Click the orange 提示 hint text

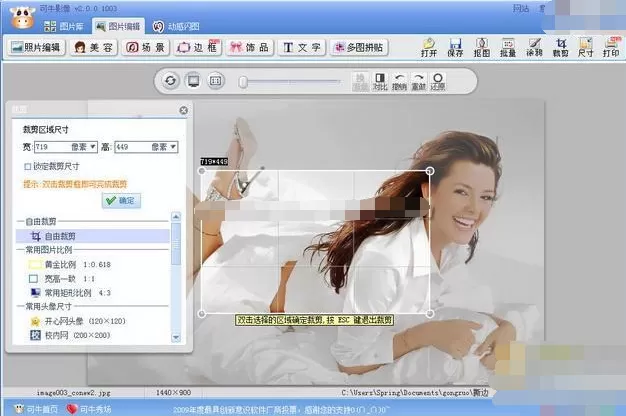[75, 184]
